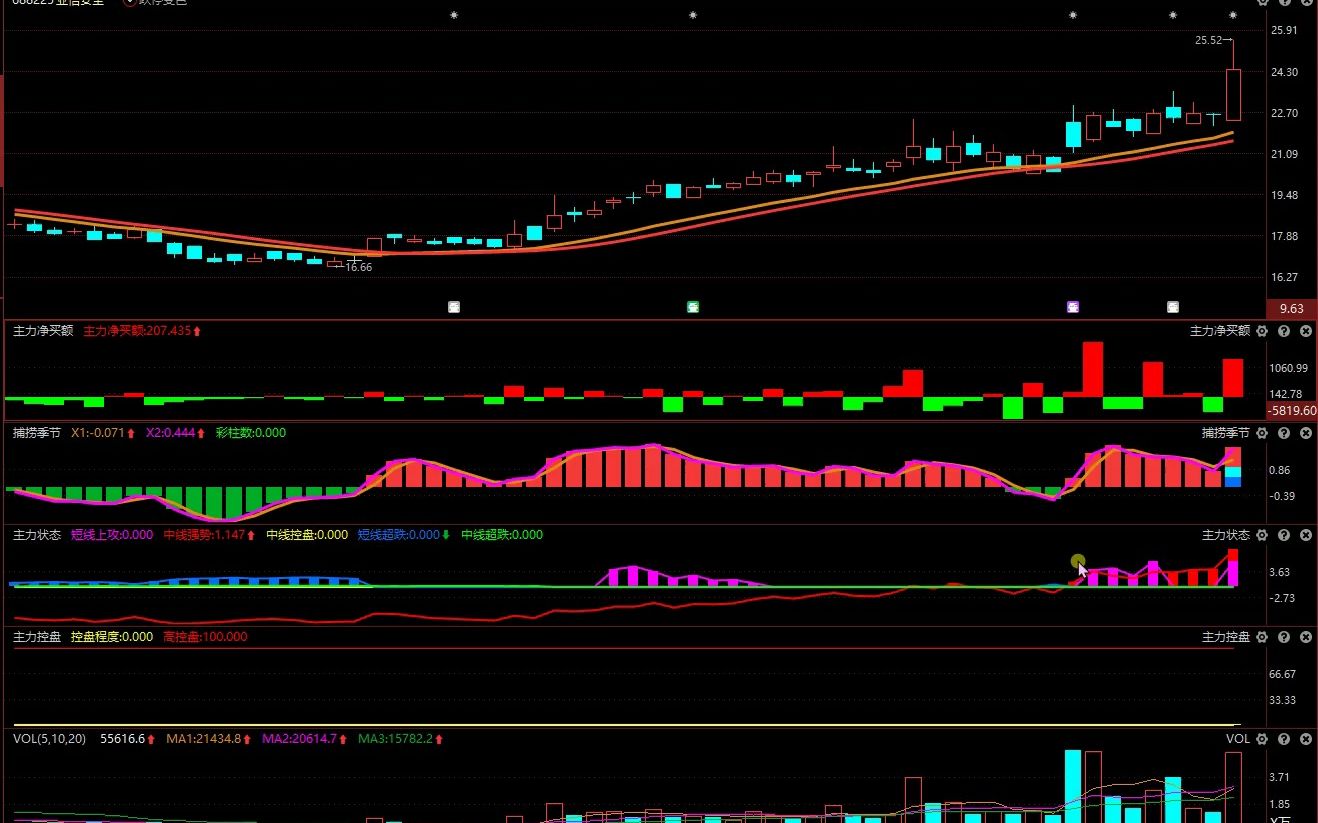Viewport: 1318px width, 823px height.
Task: Click the 9.63 highlighted axis value
Action: (1291, 309)
